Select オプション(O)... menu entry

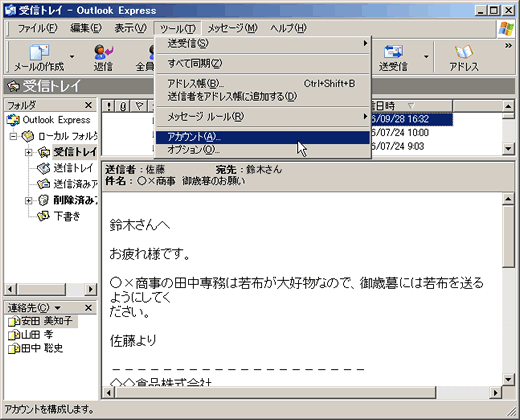click(x=263, y=150)
